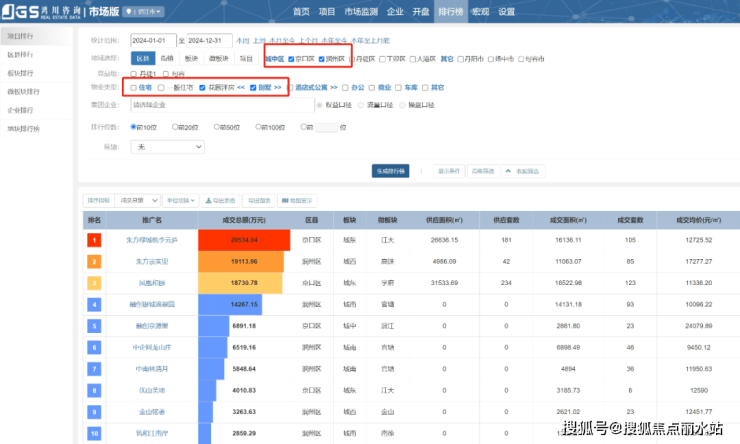Screen dimensions: 740x444
Task: Select the 前20位 ranking radio button
Action: (x=175, y=127)
